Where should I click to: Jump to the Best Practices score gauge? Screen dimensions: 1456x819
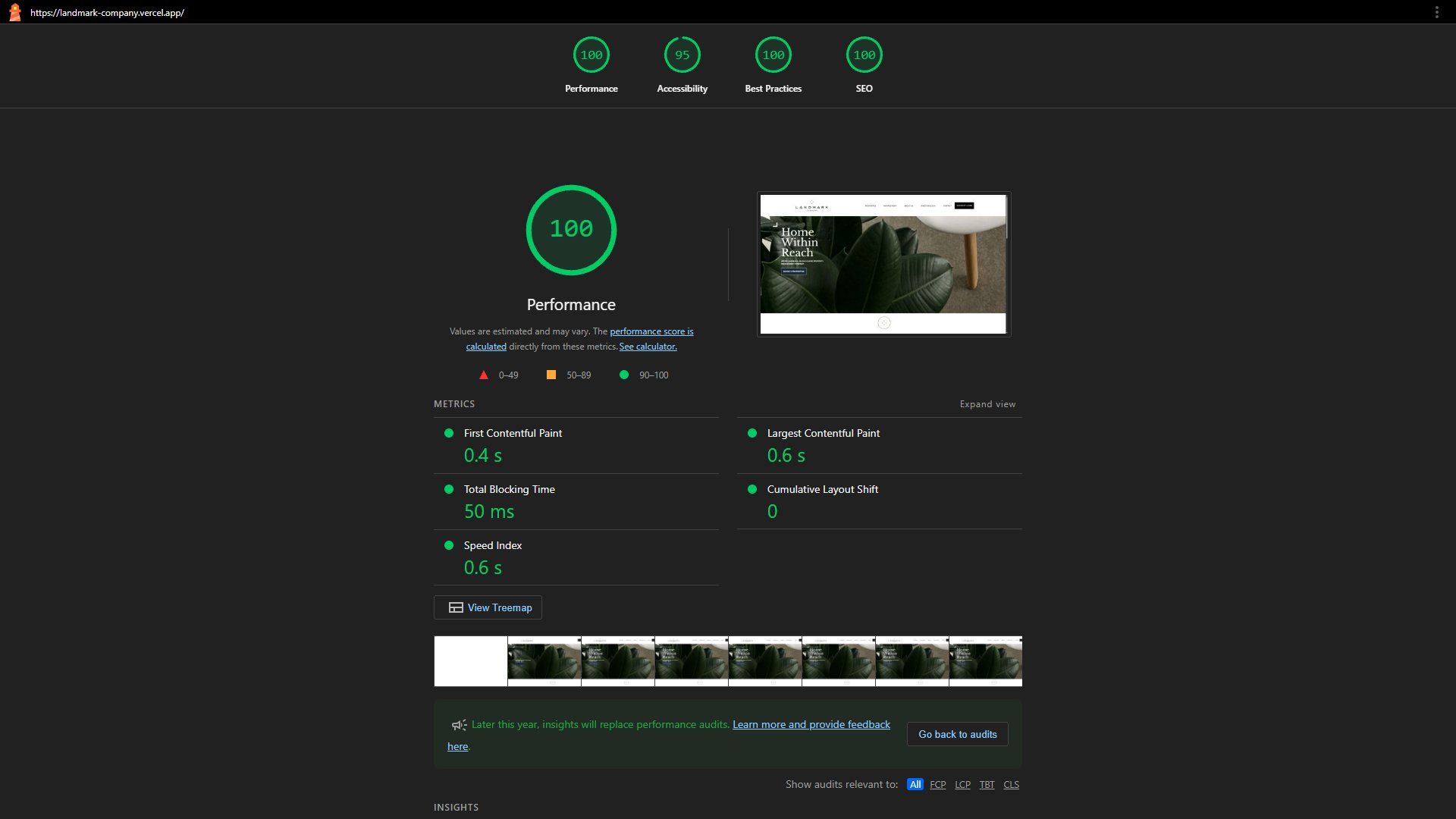773,55
